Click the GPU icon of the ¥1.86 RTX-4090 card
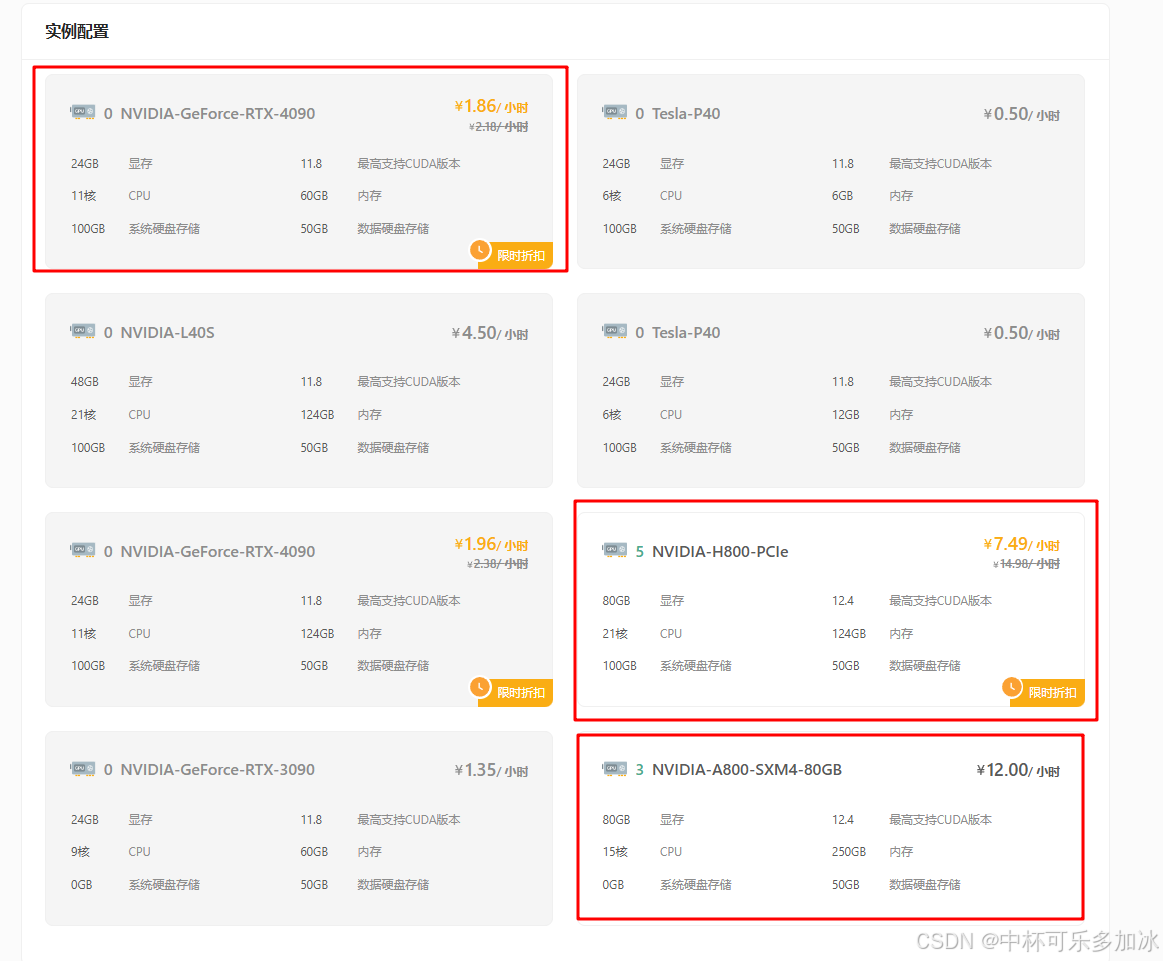This screenshot has height=961, width=1163. [83, 113]
